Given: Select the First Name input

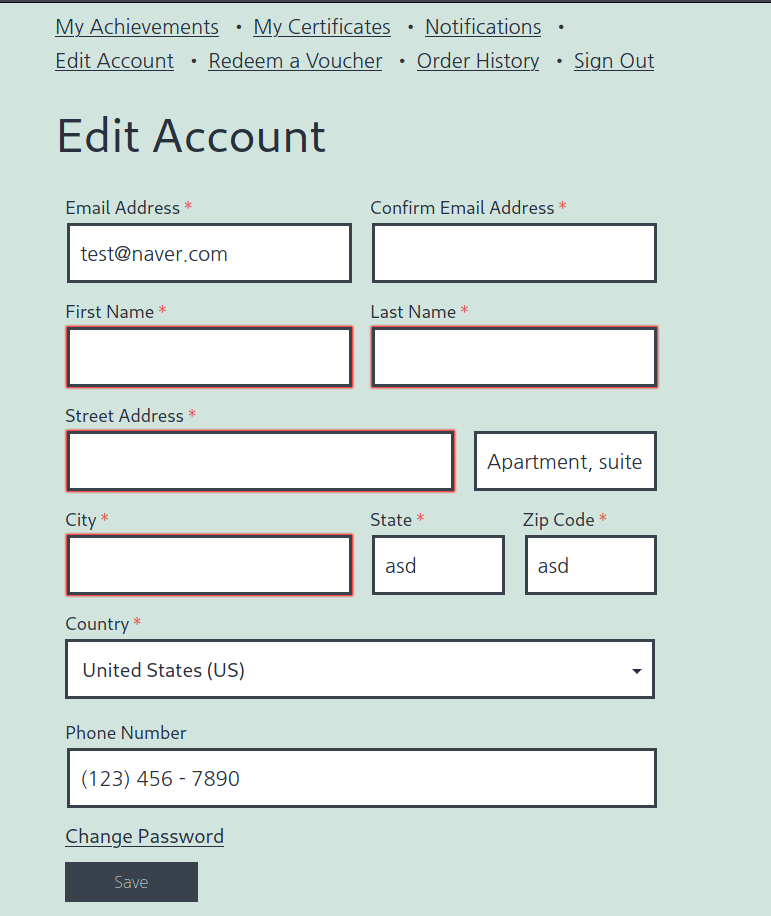Looking at the screenshot, I should pyautogui.click(x=210, y=357).
